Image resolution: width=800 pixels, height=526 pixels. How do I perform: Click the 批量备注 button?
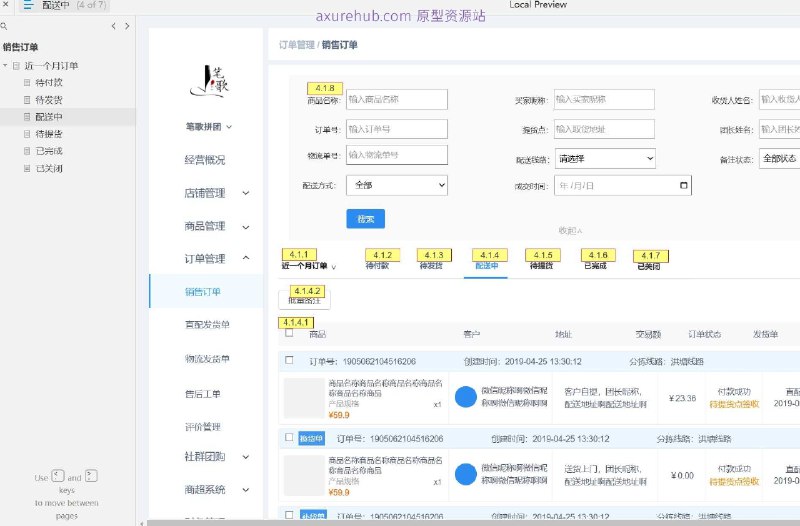pyautogui.click(x=305, y=299)
